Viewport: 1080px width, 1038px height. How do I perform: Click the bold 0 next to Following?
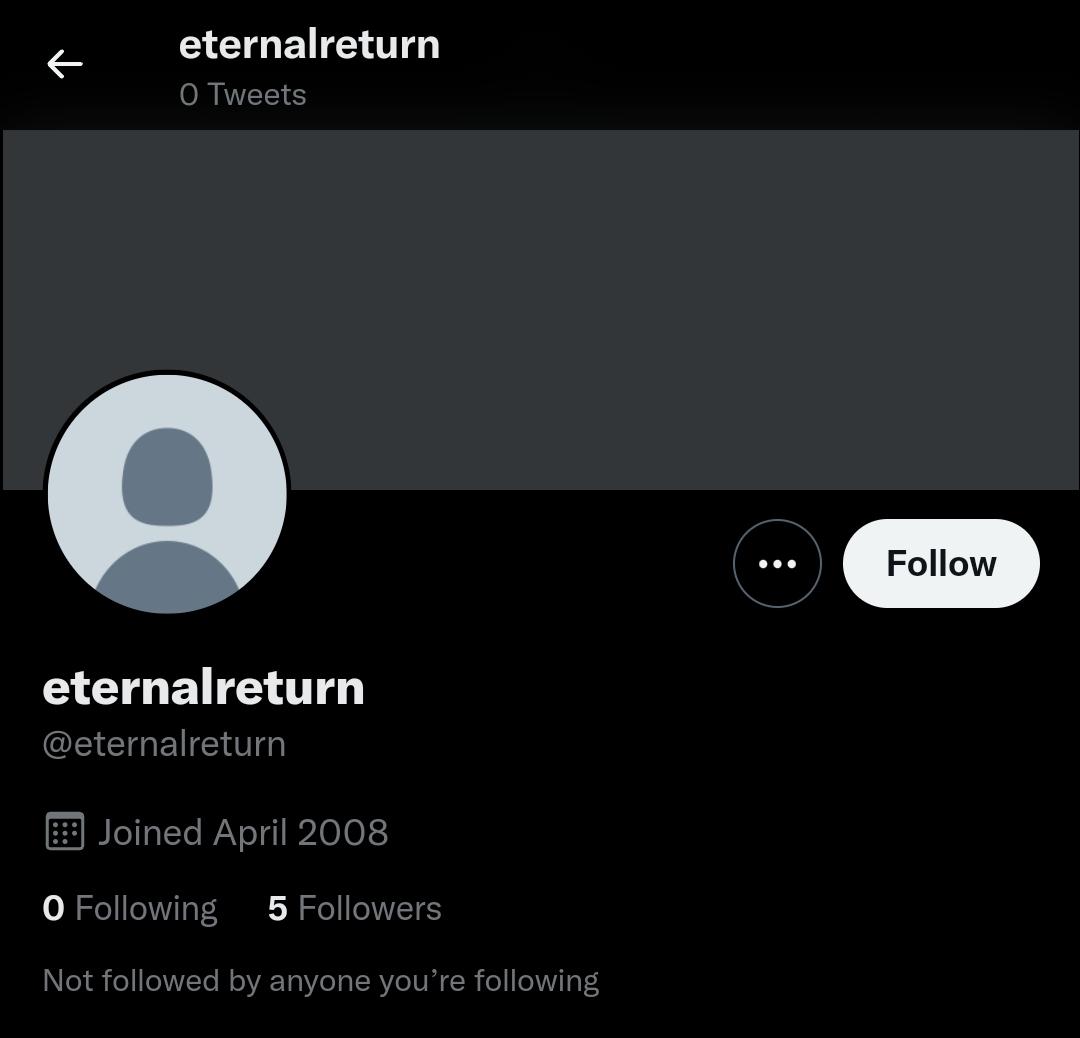(53, 908)
